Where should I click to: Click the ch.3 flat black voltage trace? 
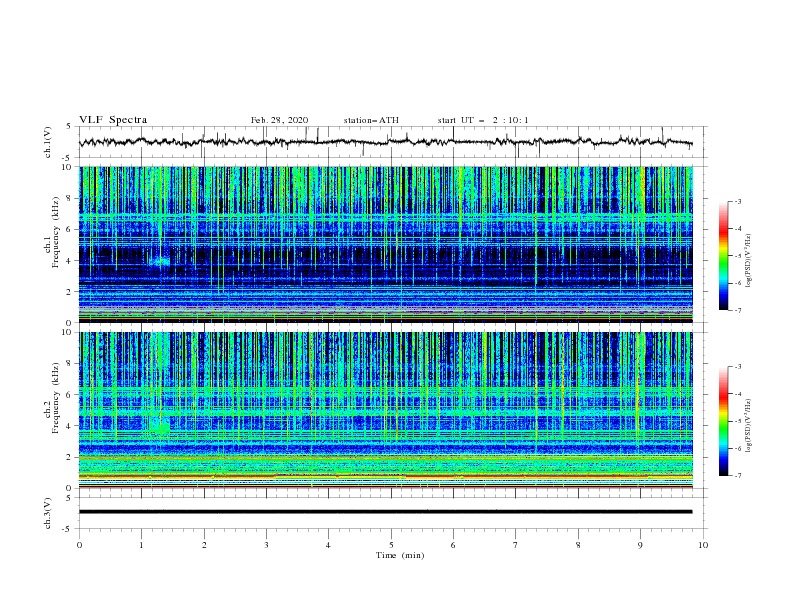(385, 512)
